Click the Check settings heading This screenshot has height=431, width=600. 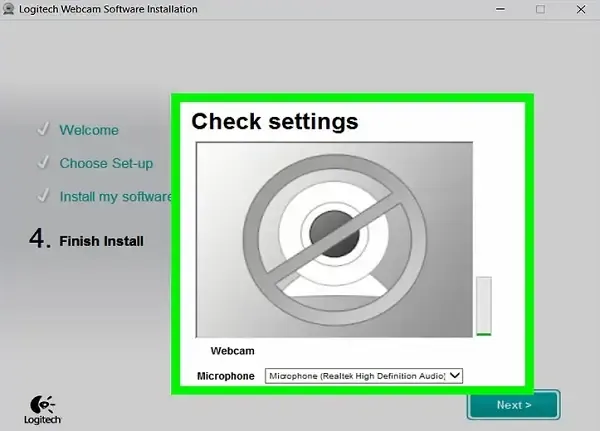(x=275, y=122)
